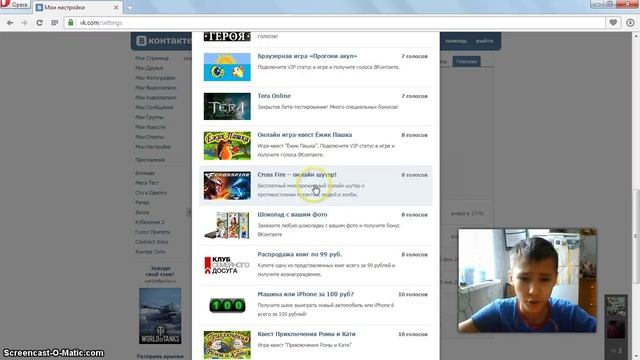Open the Ёжик Пашка quest offer title

click(304, 135)
